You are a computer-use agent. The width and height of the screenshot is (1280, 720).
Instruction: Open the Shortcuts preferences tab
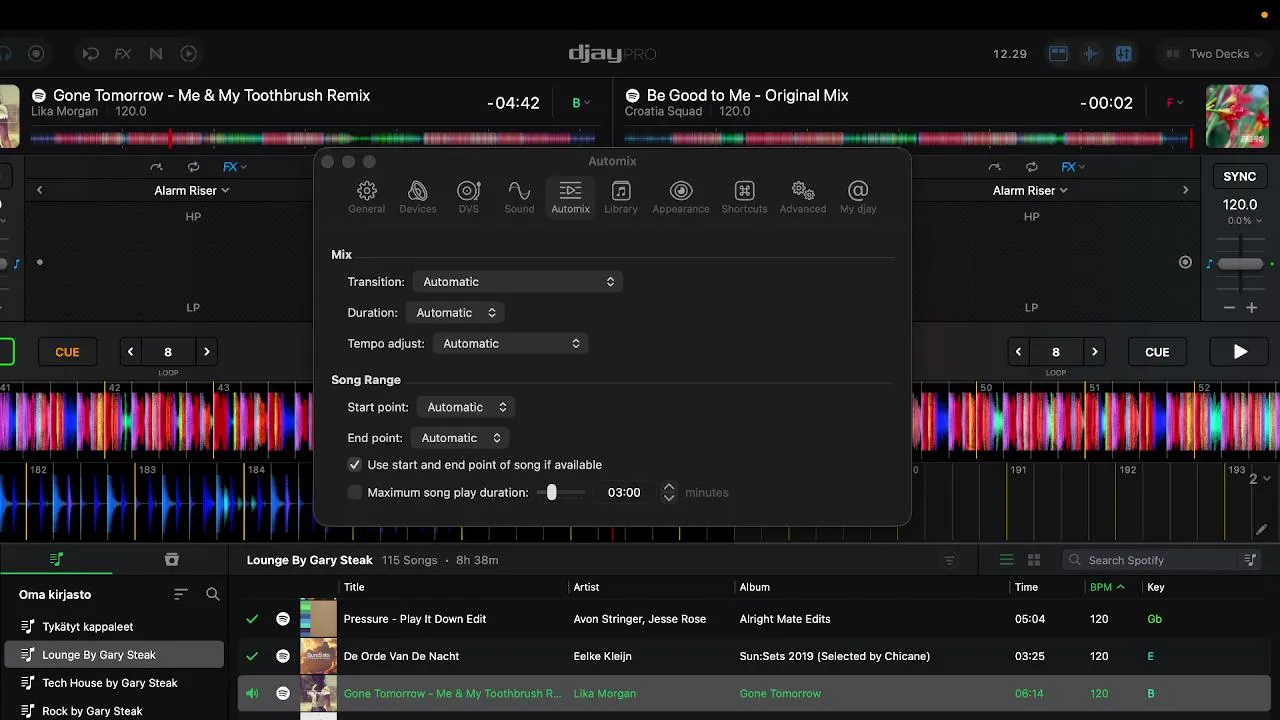click(744, 197)
